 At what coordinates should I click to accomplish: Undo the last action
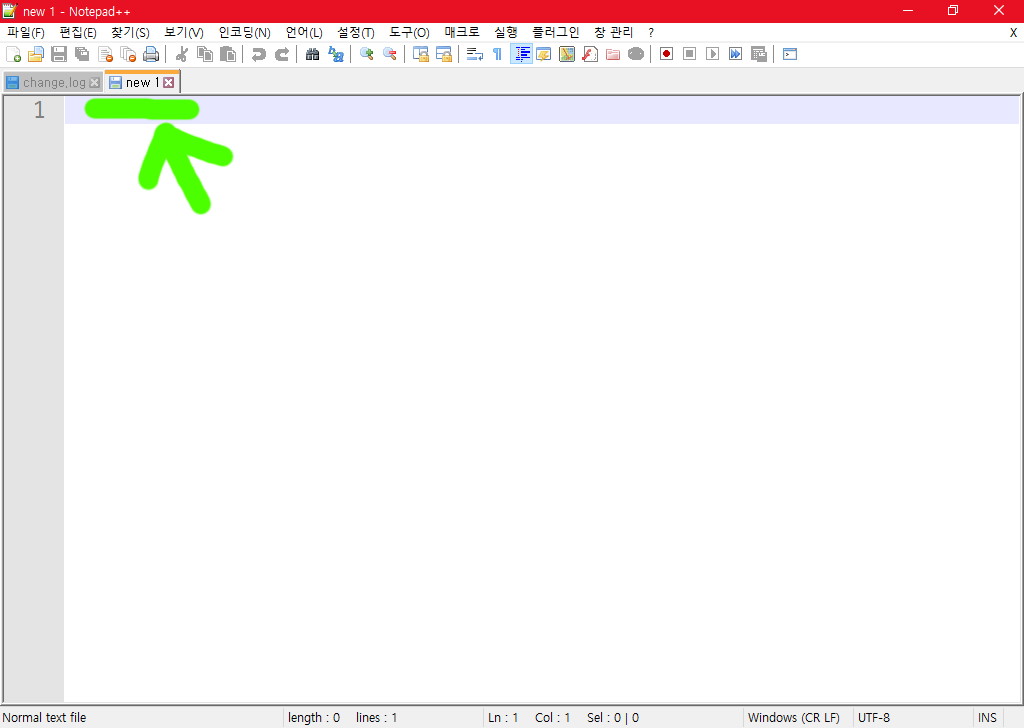259,54
